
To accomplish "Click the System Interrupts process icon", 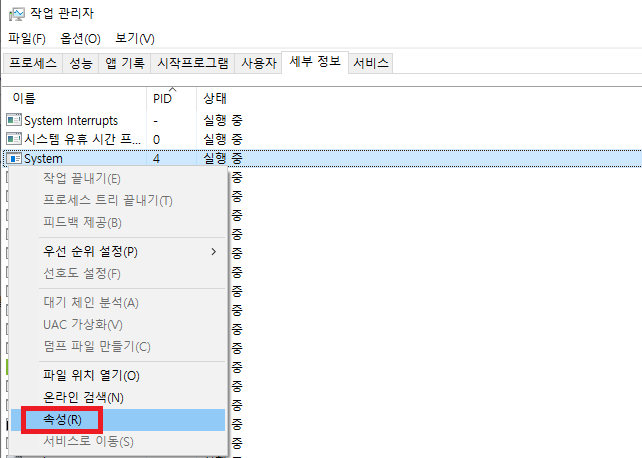I will tap(14, 120).
